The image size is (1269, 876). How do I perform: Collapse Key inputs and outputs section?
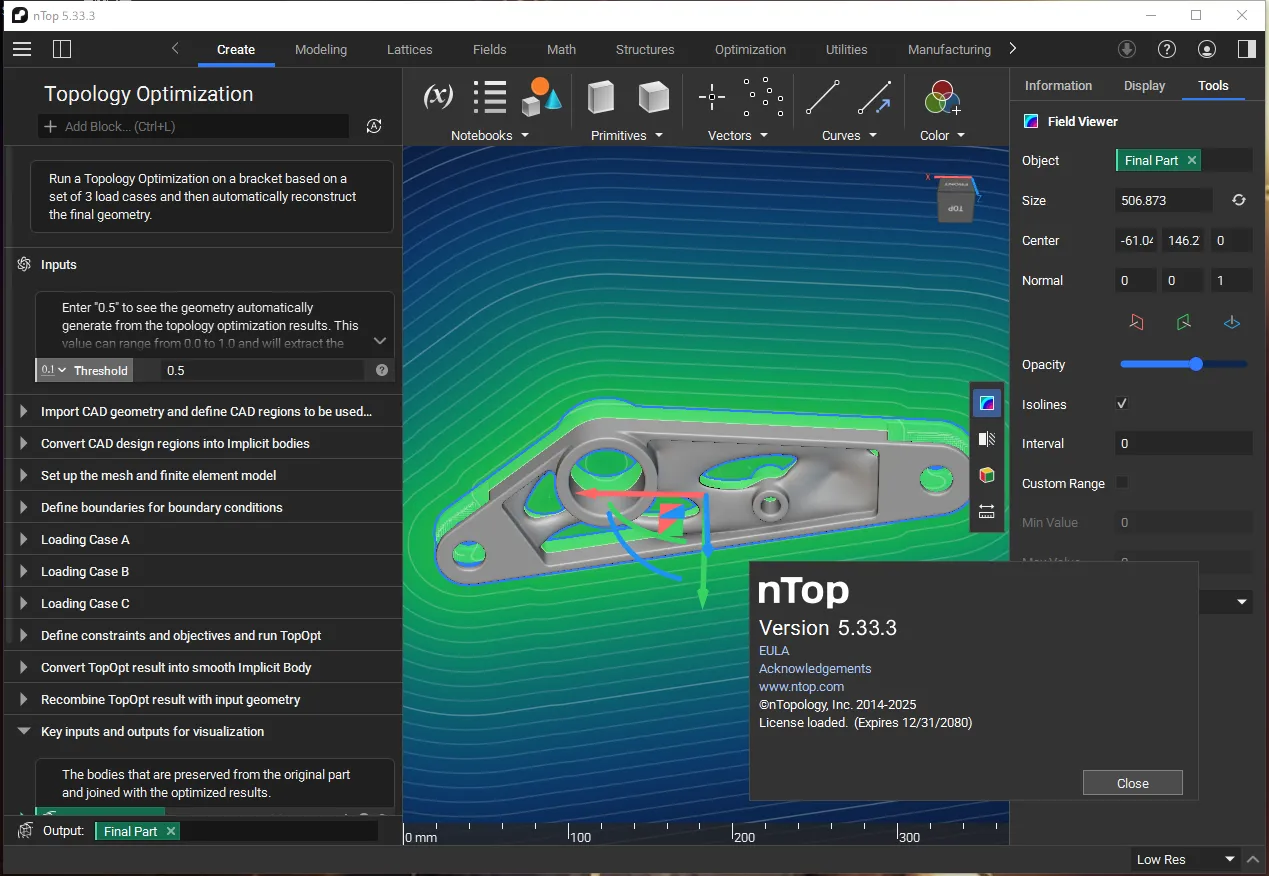(x=23, y=731)
